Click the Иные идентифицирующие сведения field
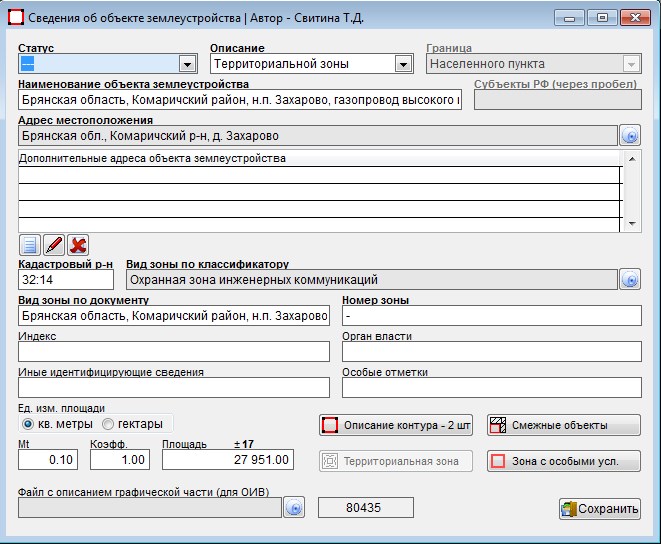 (x=174, y=388)
